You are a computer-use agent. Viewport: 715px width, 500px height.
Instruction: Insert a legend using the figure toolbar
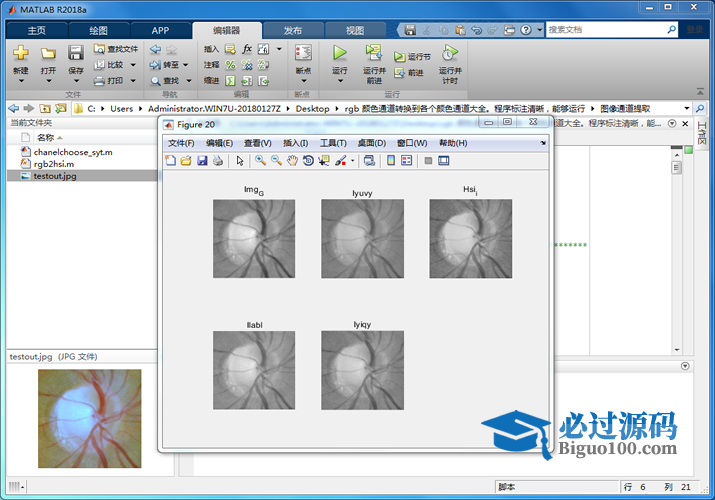[x=407, y=160]
